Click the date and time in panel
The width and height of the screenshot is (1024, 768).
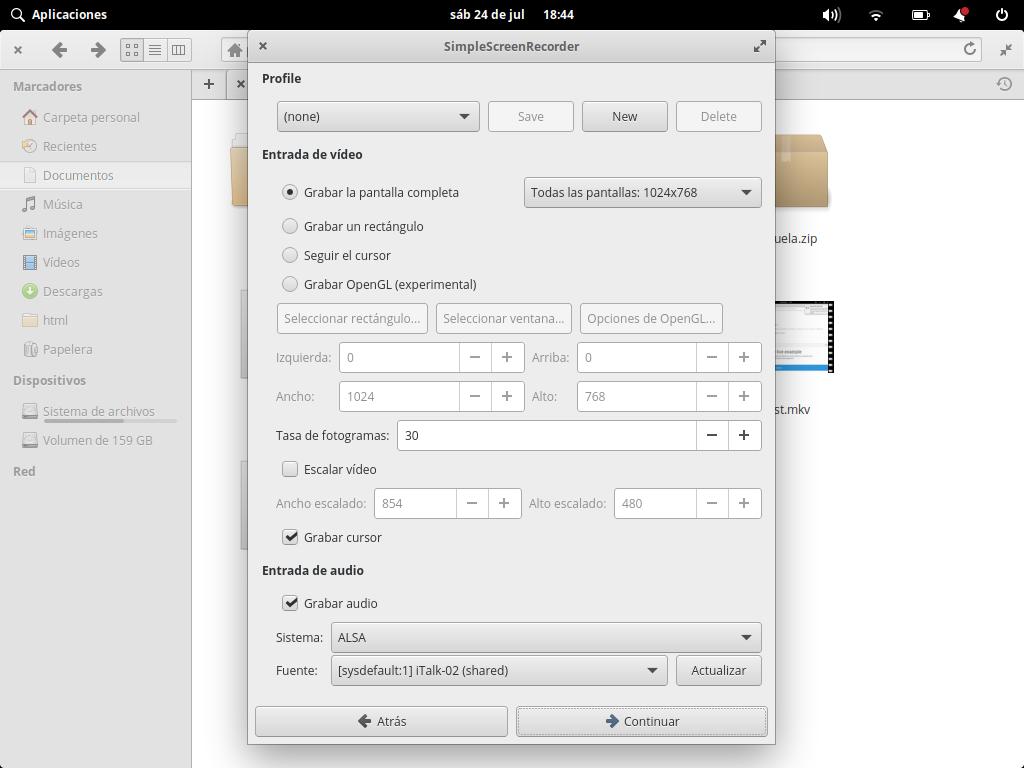tap(511, 14)
